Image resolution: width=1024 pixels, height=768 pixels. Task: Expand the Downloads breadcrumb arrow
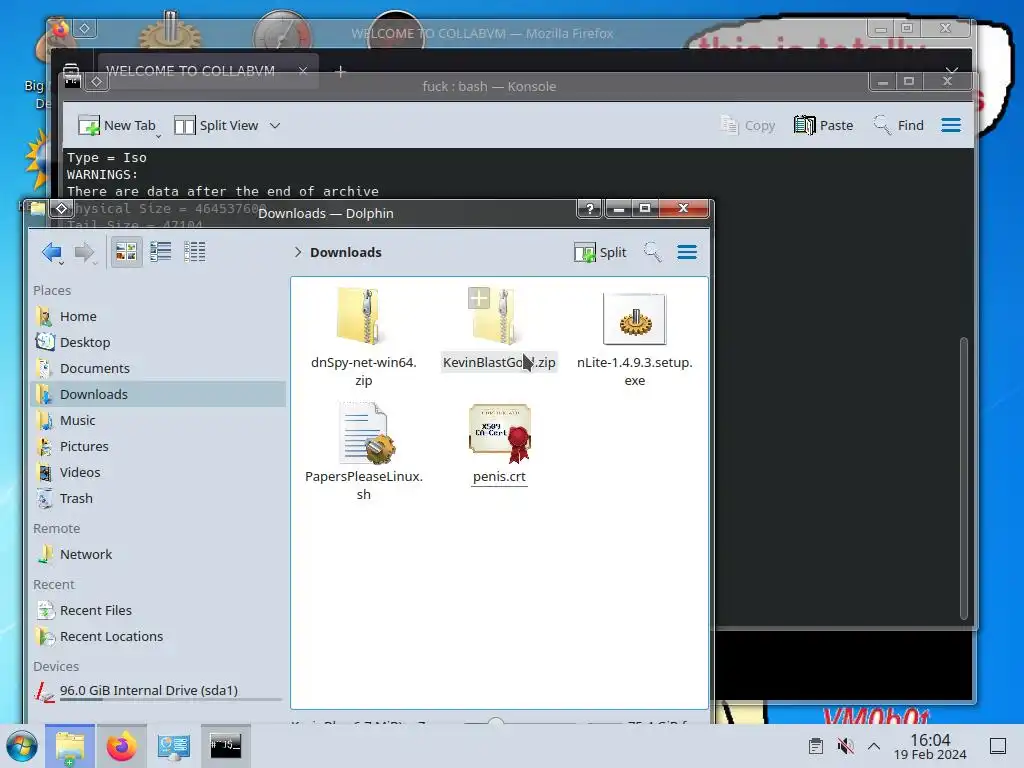[x=298, y=252]
